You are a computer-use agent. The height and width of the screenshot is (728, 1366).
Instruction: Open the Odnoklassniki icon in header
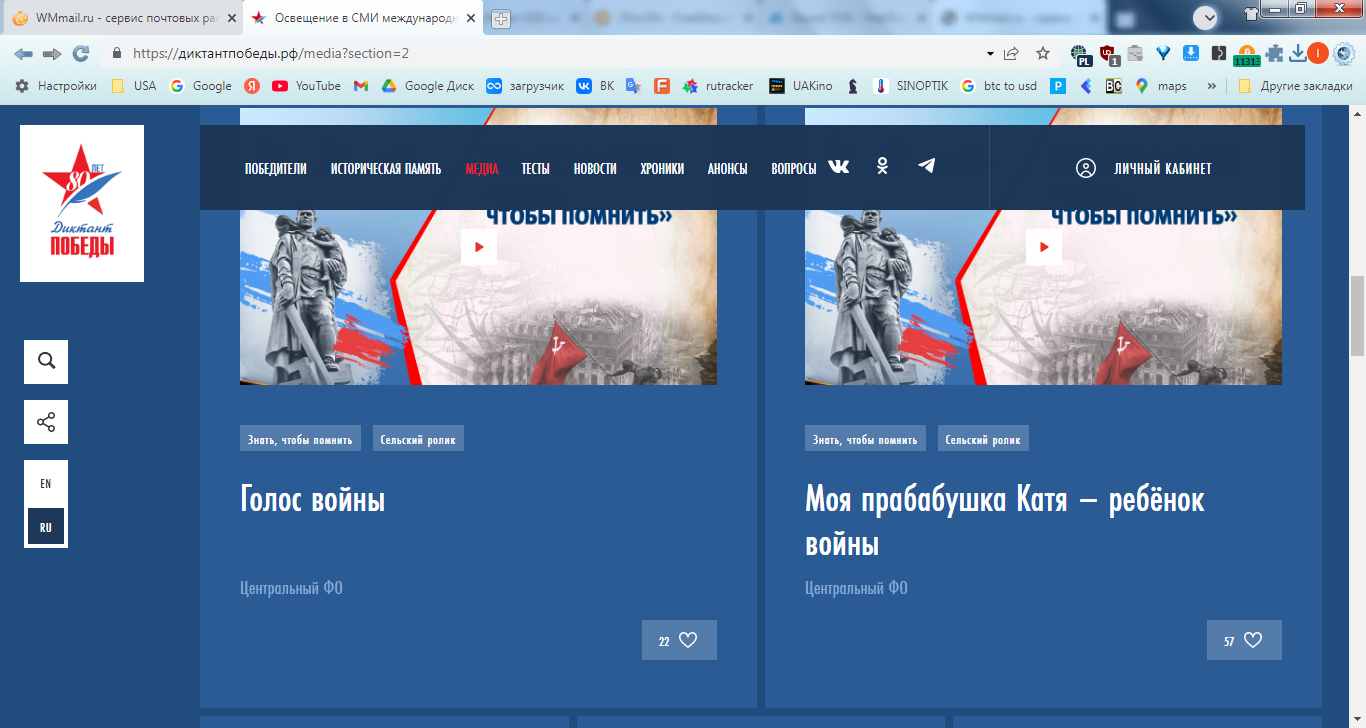[x=882, y=167]
